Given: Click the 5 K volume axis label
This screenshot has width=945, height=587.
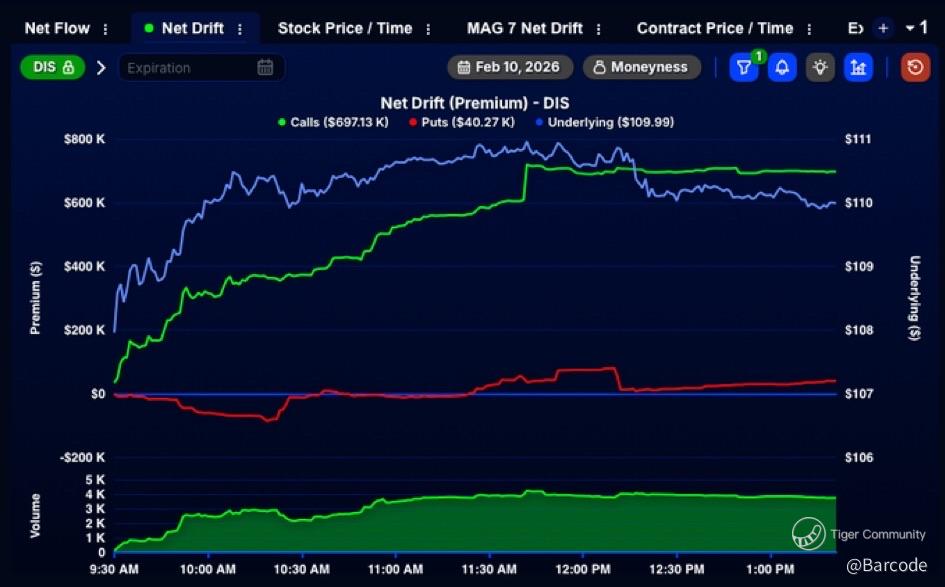Looking at the screenshot, I should (x=95, y=480).
